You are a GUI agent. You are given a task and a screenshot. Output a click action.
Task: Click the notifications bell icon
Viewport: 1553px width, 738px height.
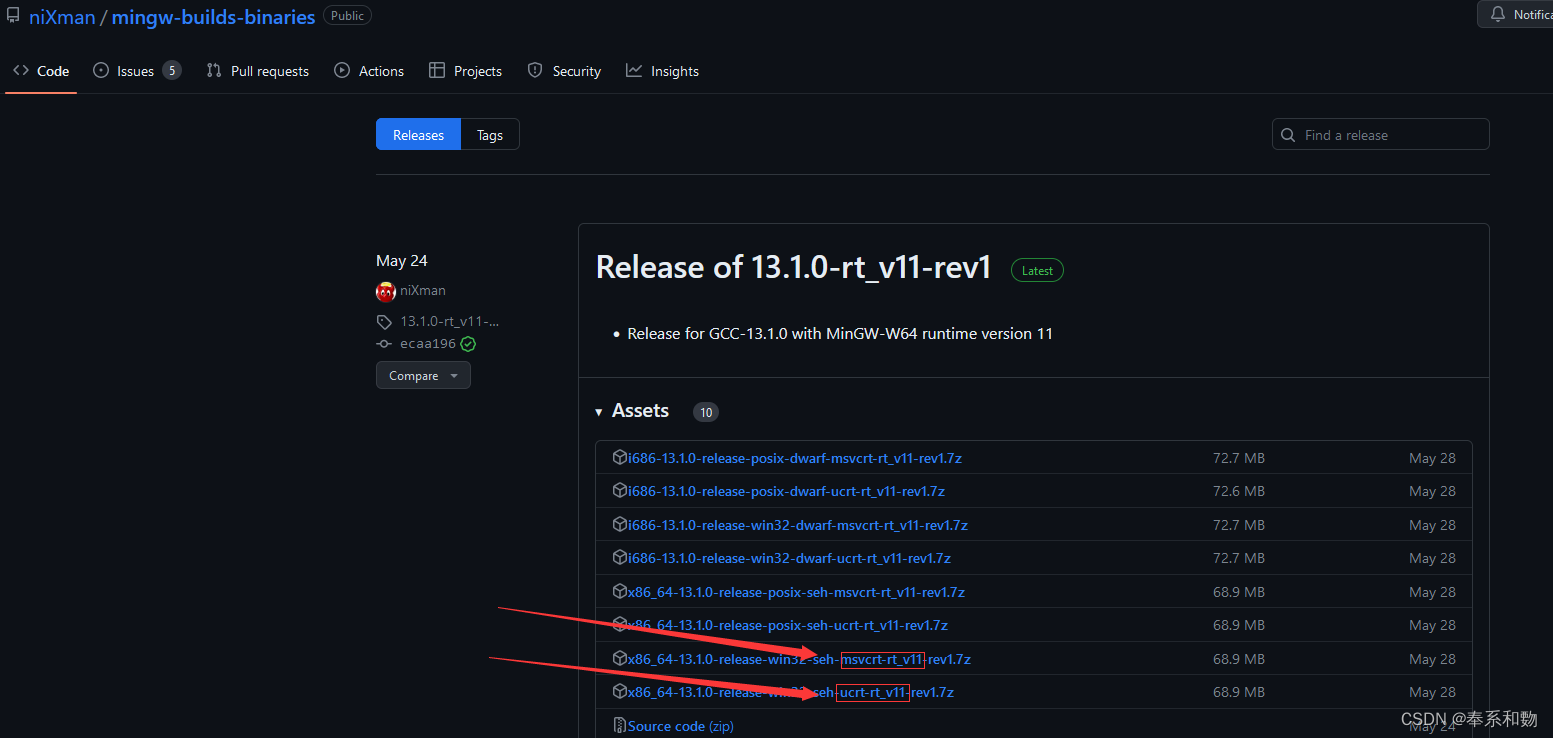pos(1500,14)
